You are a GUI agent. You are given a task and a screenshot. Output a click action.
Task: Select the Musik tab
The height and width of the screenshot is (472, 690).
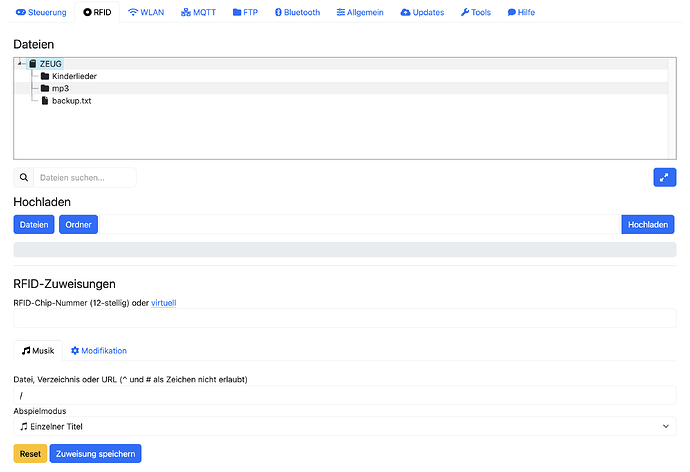[x=38, y=351]
